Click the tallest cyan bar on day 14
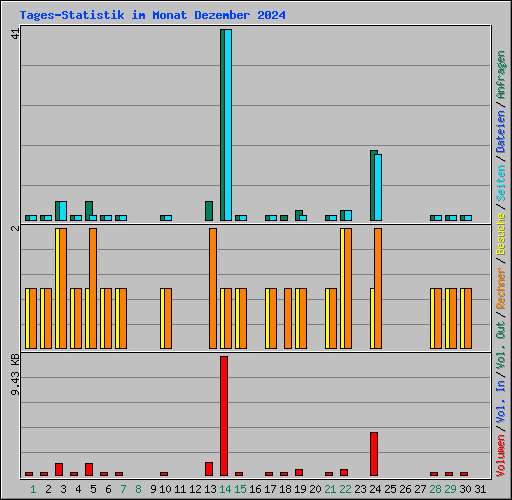The image size is (512, 500). coord(228,125)
